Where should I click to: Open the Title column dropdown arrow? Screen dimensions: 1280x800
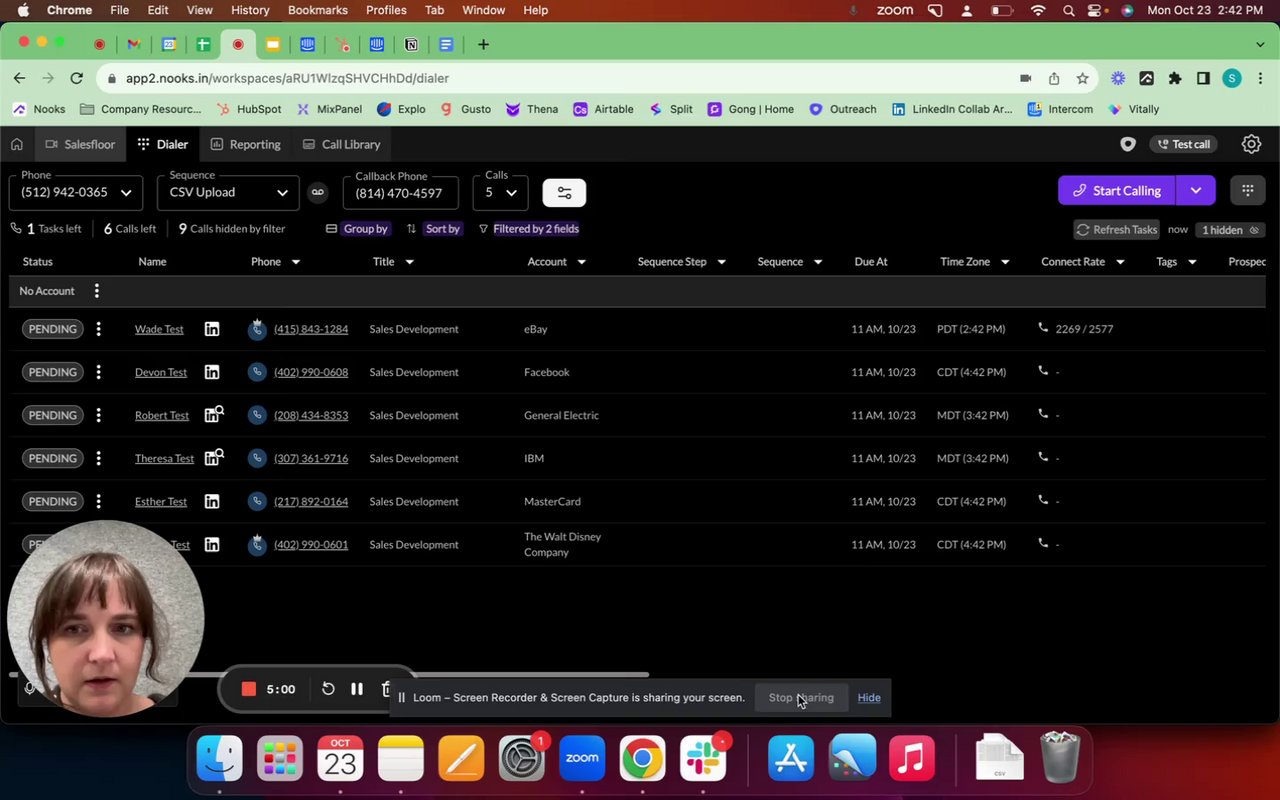click(x=409, y=262)
